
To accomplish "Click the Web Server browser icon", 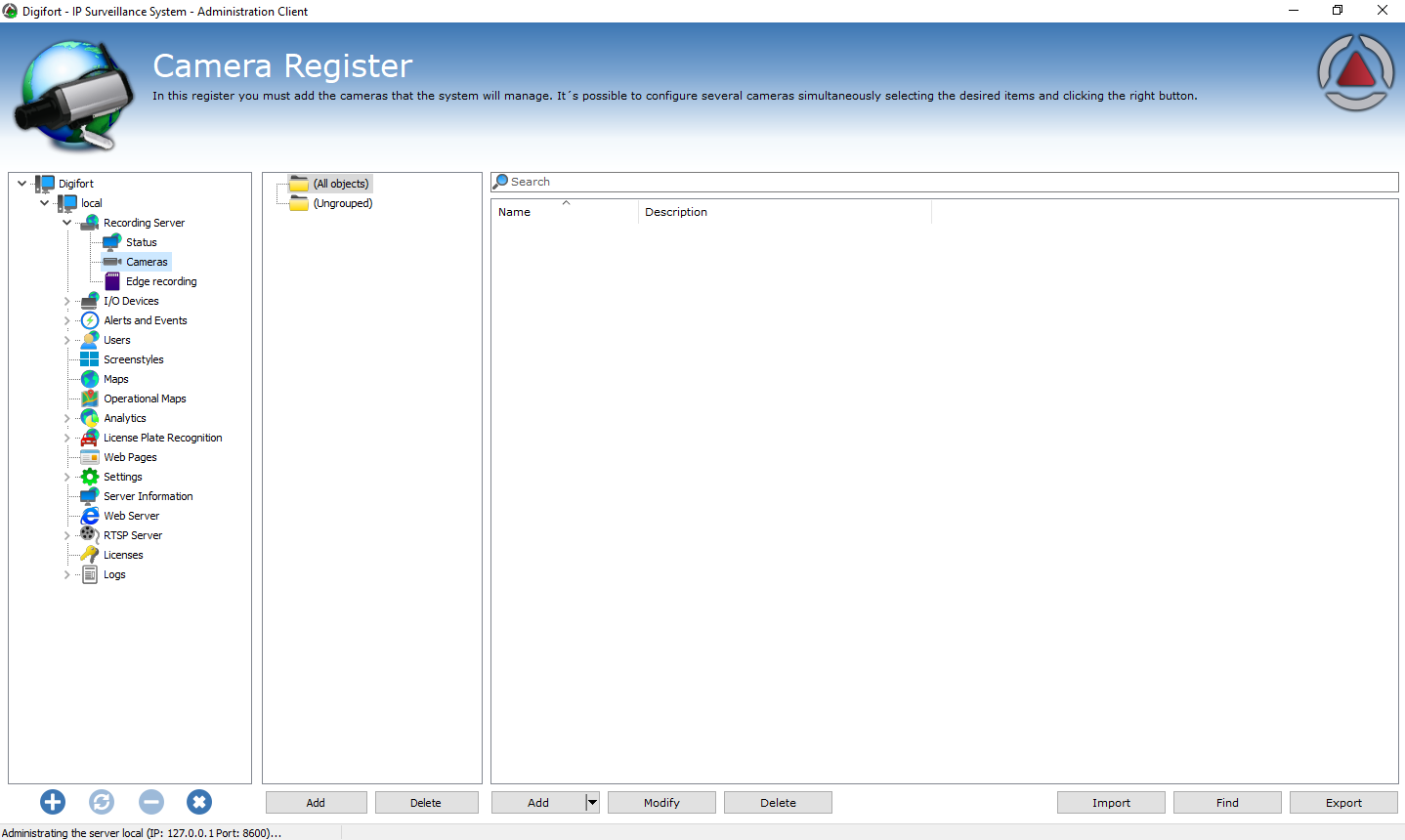I will (90, 516).
